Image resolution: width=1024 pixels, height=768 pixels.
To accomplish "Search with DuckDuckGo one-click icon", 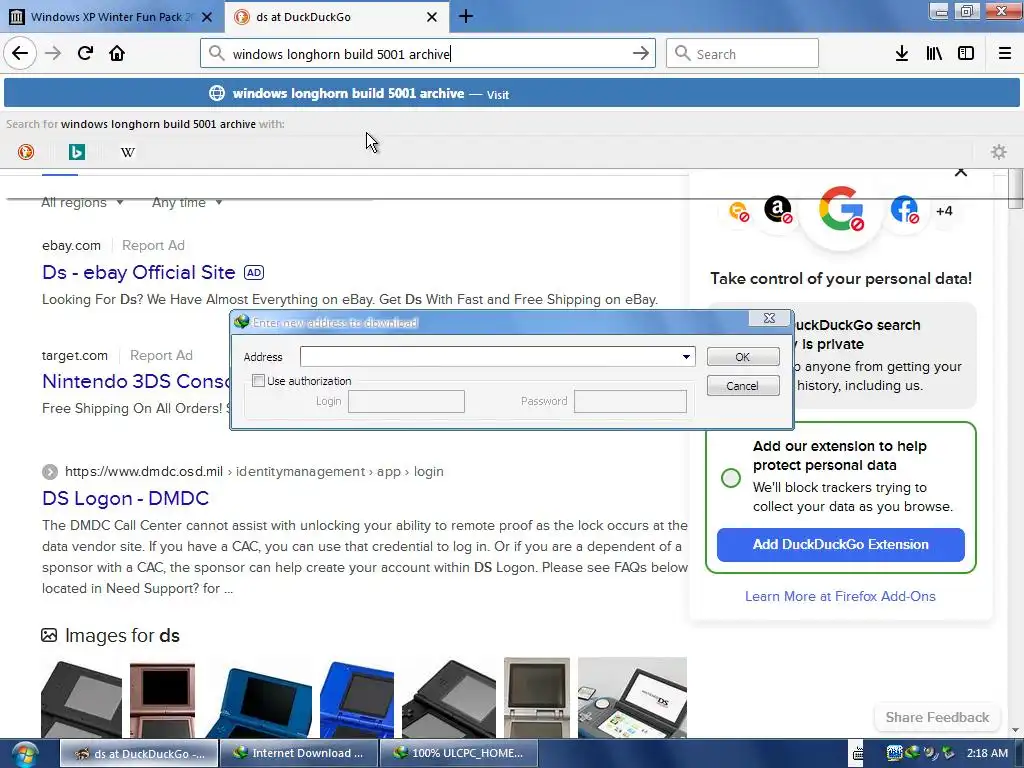I will [26, 152].
